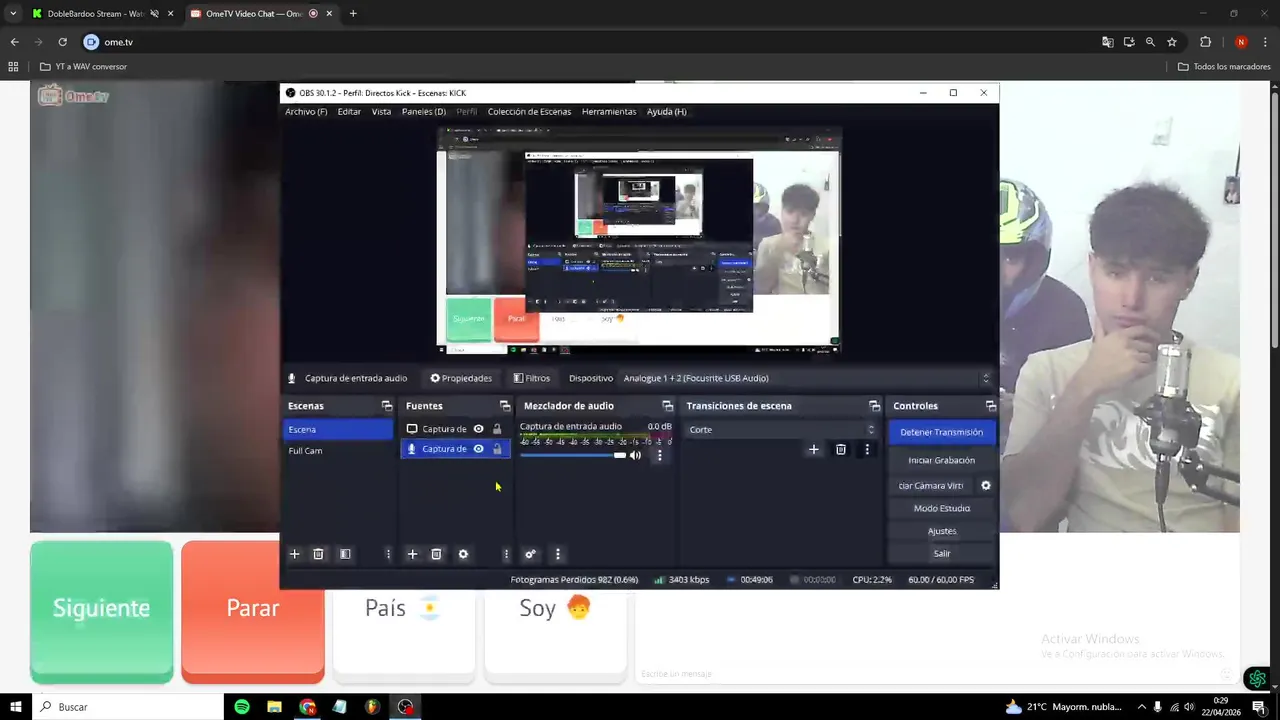The image size is (1280, 720).
Task: Pop out the Controles dock
Action: (x=991, y=406)
